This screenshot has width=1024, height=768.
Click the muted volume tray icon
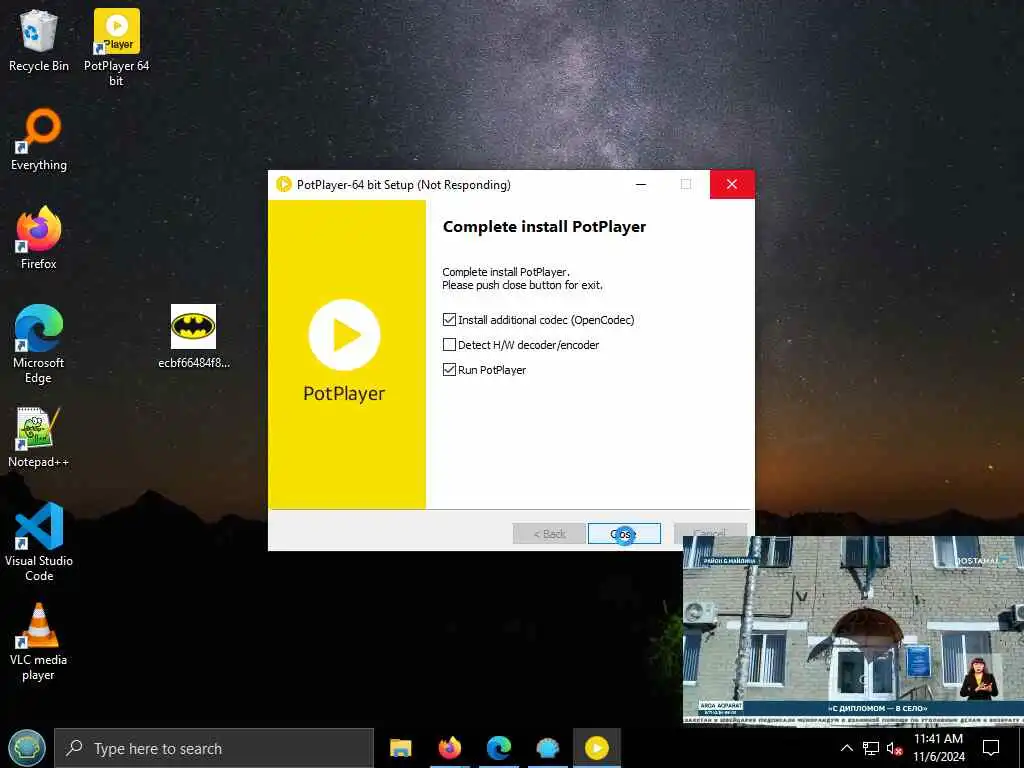[893, 748]
